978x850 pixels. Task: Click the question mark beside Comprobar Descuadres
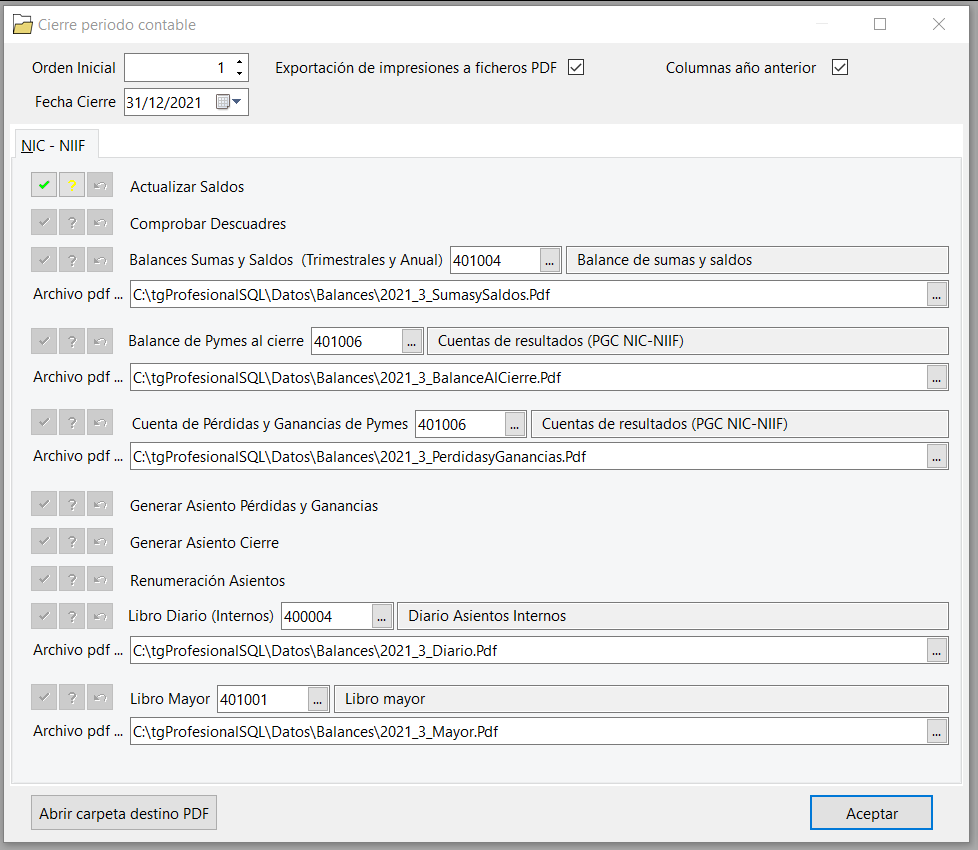(x=72, y=223)
